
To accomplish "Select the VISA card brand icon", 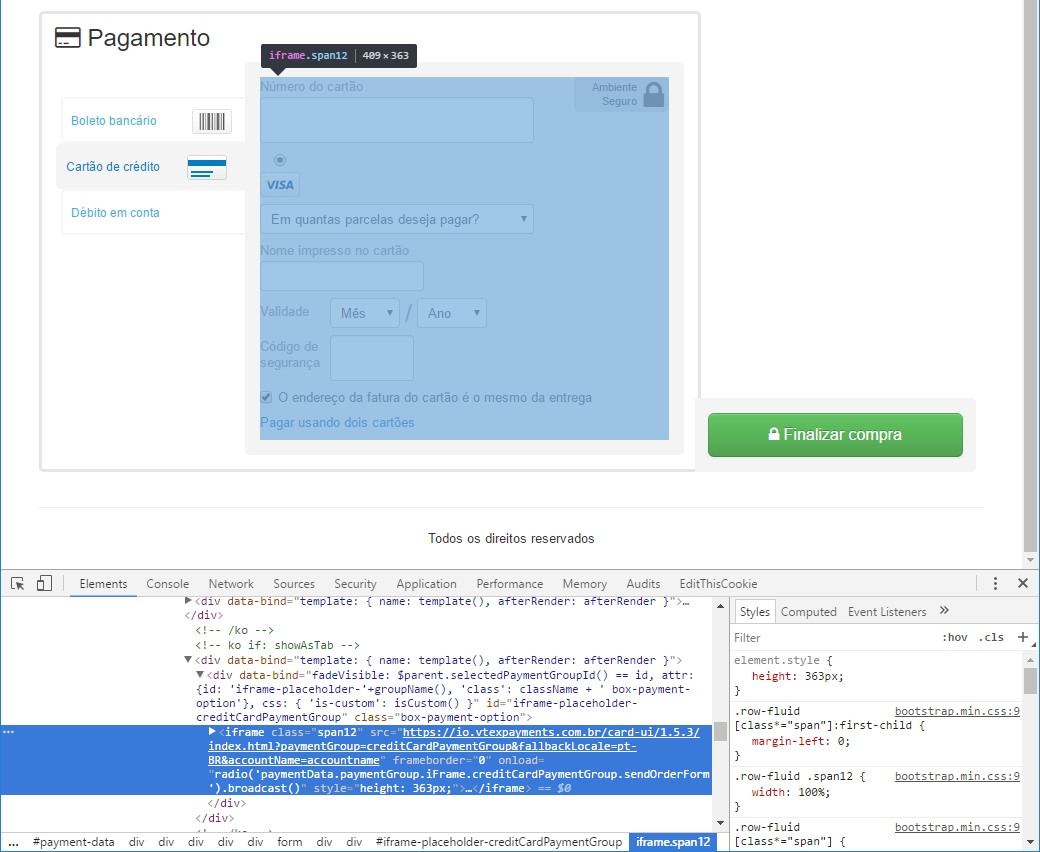I will pyautogui.click(x=280, y=184).
